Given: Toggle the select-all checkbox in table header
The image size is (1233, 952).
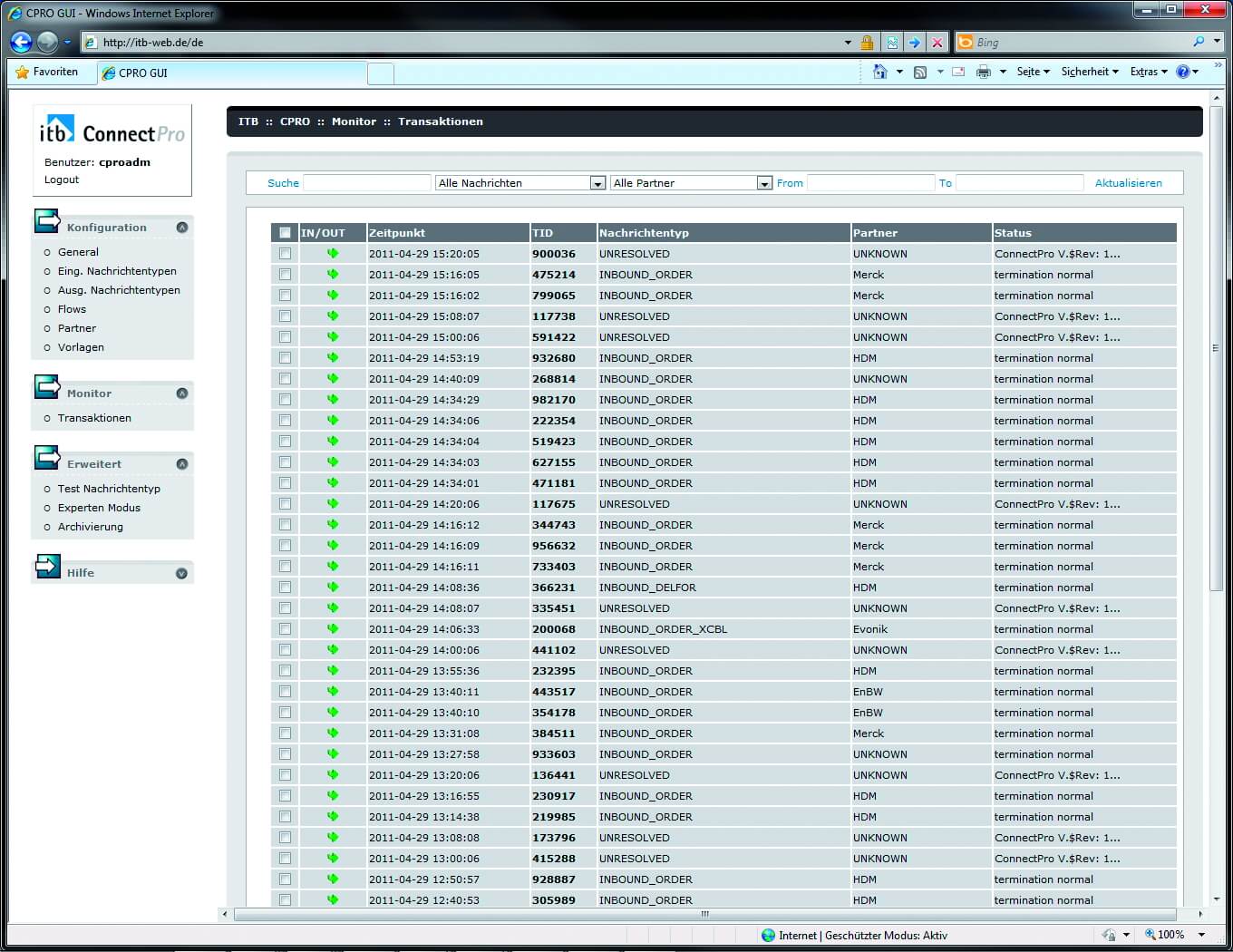Looking at the screenshot, I should 285,233.
